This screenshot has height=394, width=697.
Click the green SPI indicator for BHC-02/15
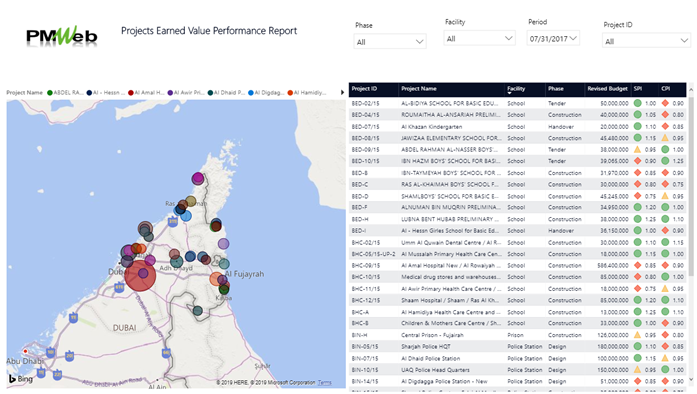coord(637,242)
